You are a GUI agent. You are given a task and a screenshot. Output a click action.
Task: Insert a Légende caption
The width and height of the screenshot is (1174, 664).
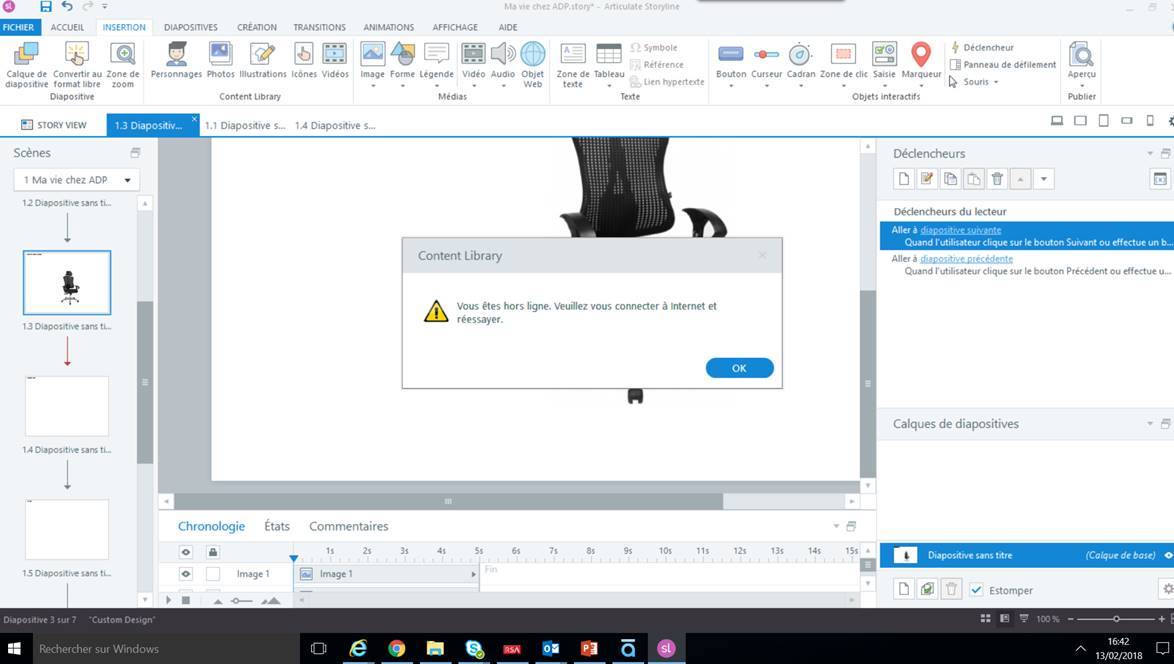[x=437, y=60]
